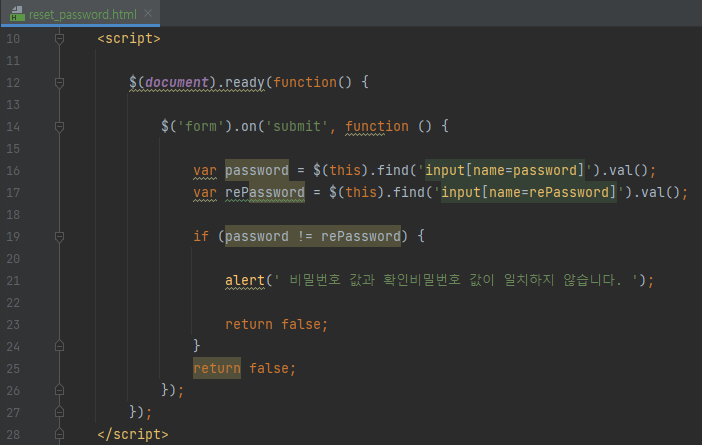Collapse the form submit fold at line 14
Viewport: 702px width, 445px height.
tap(59, 127)
